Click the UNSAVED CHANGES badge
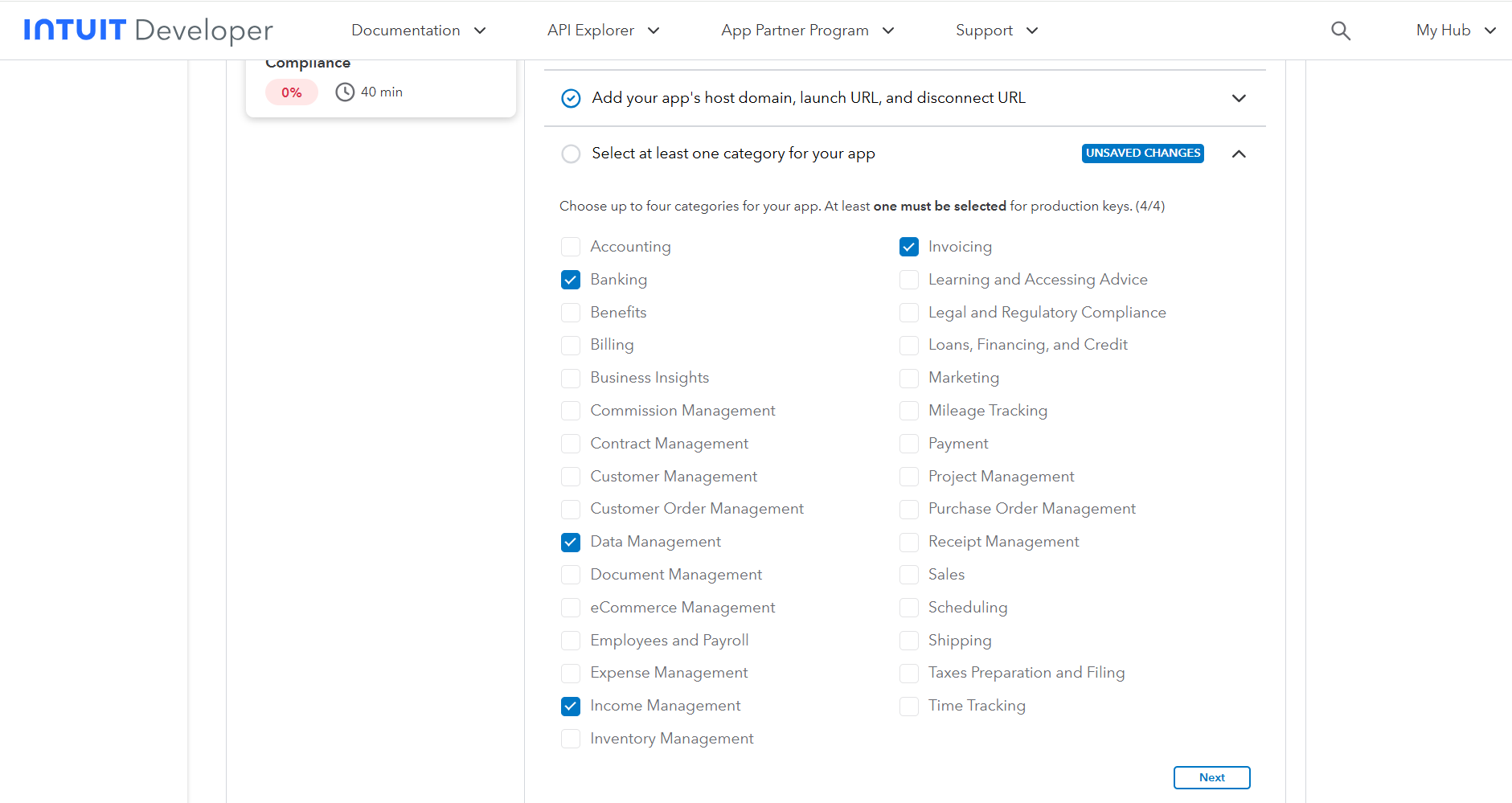 point(1142,154)
